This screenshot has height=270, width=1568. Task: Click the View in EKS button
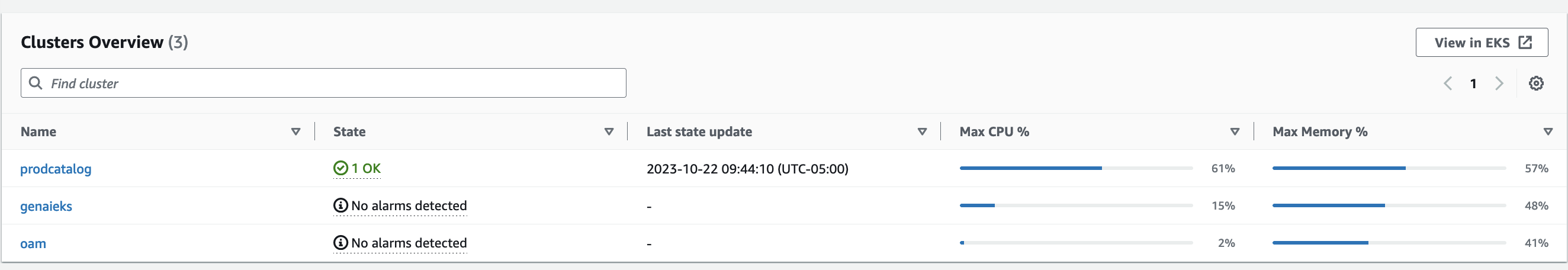tap(1482, 42)
